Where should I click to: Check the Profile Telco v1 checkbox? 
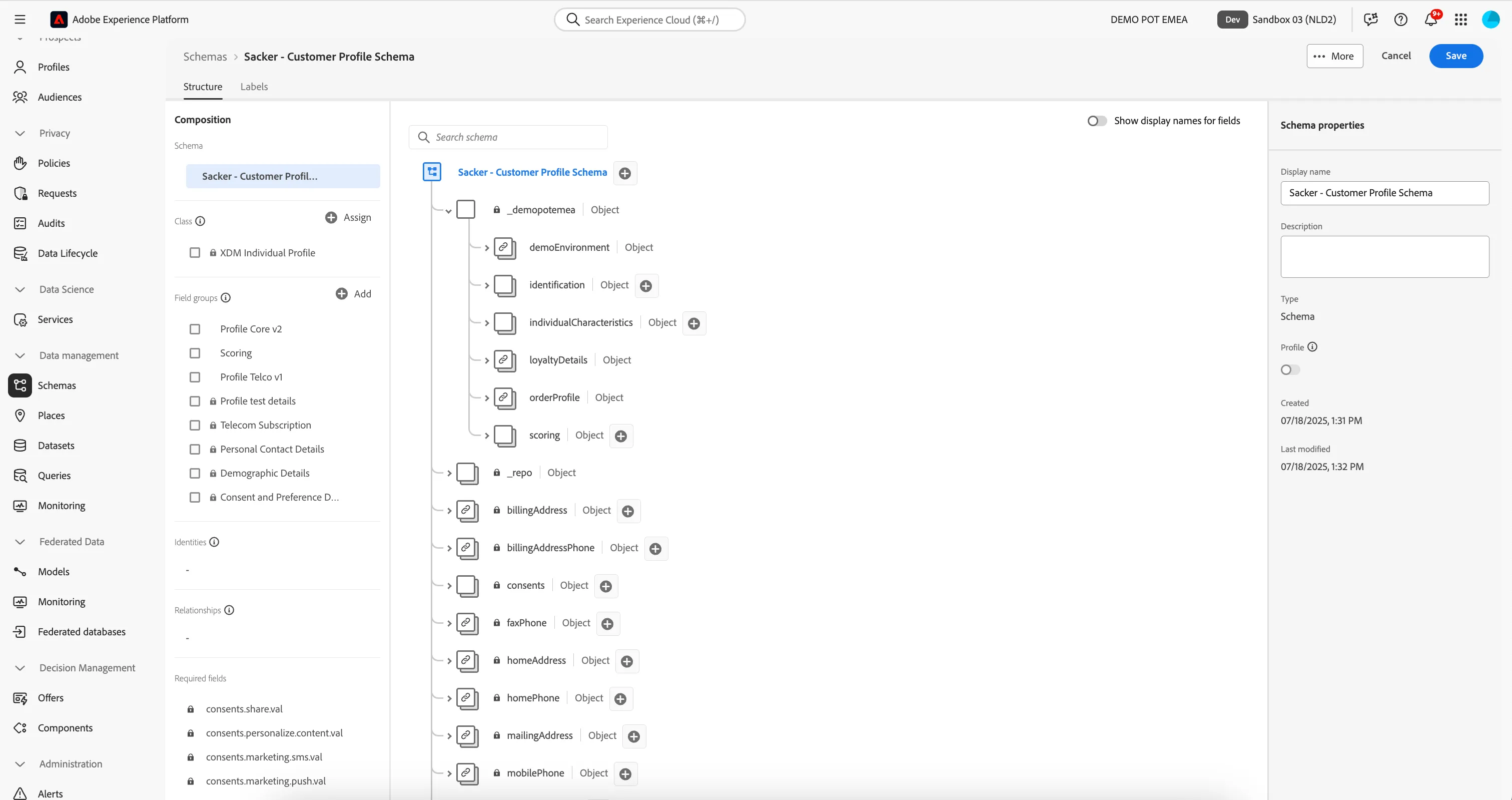(x=195, y=377)
